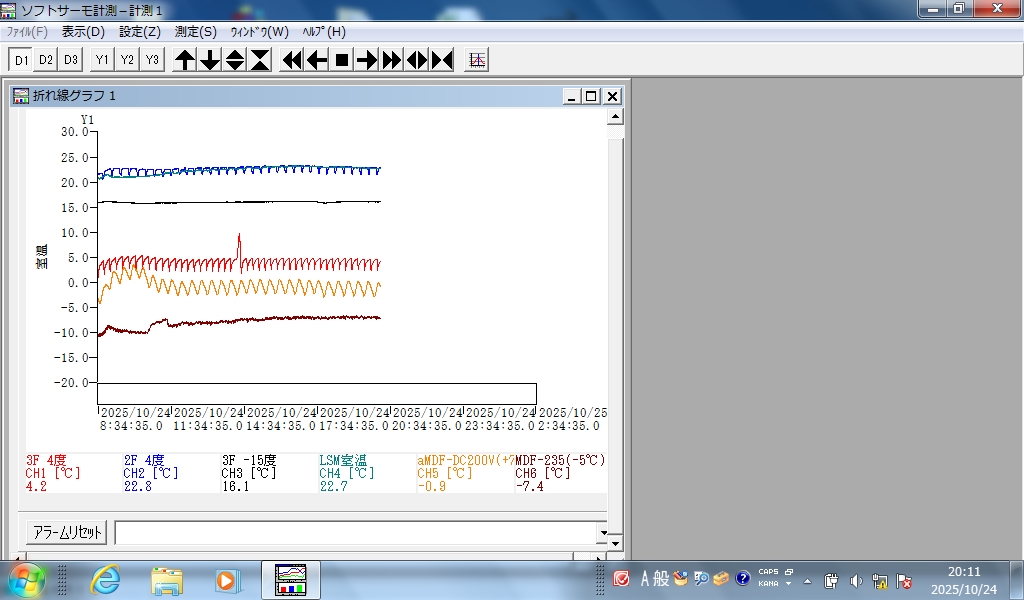Click the vertical expand up-down arrows icon
Screen dimensions: 1024x600
coord(235,60)
